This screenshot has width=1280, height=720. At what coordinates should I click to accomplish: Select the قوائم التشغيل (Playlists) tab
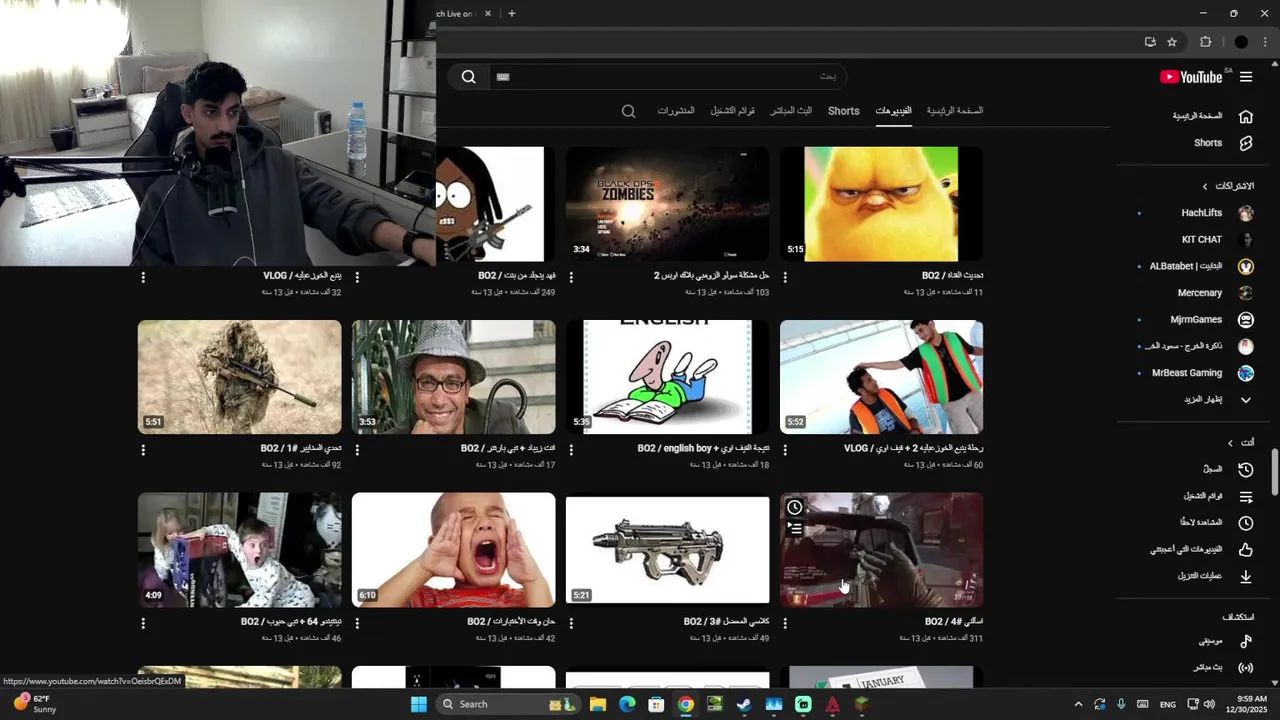tap(733, 111)
